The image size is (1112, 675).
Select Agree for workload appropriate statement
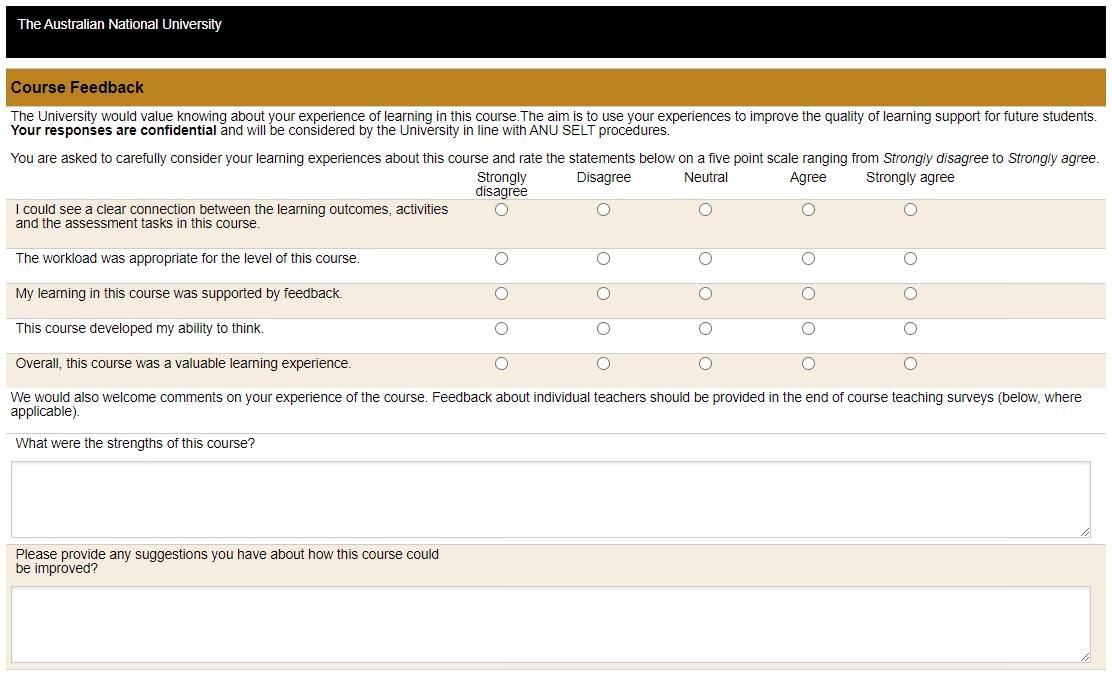[x=808, y=258]
